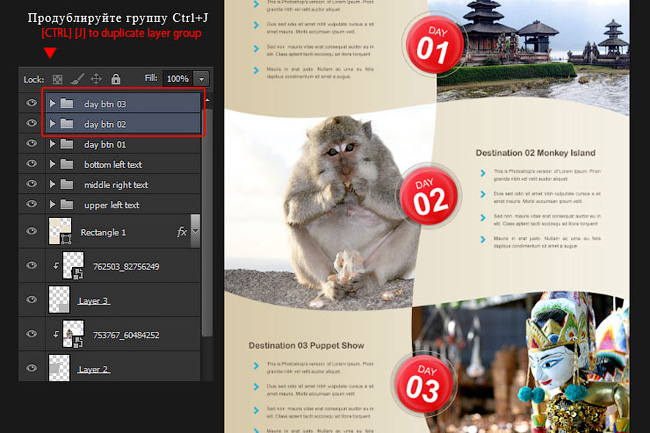
Task: Expand the bottom left text group
Action: (52, 164)
